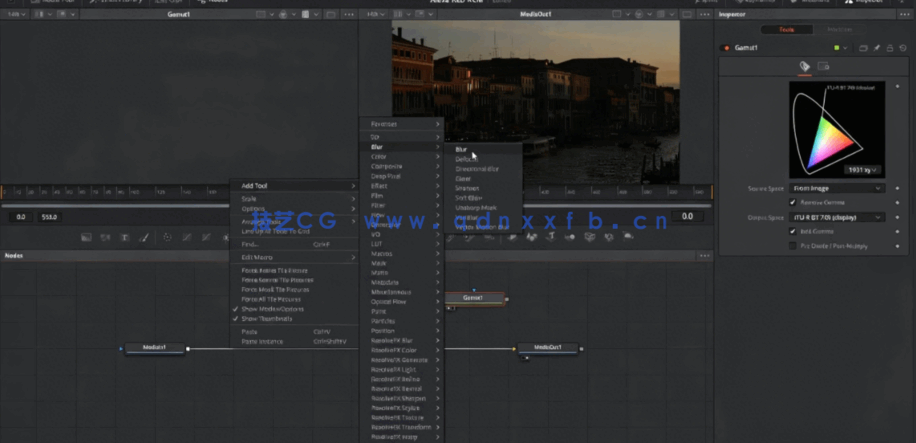Expand the Composite submenu
The image size is (916, 443).
(402, 167)
